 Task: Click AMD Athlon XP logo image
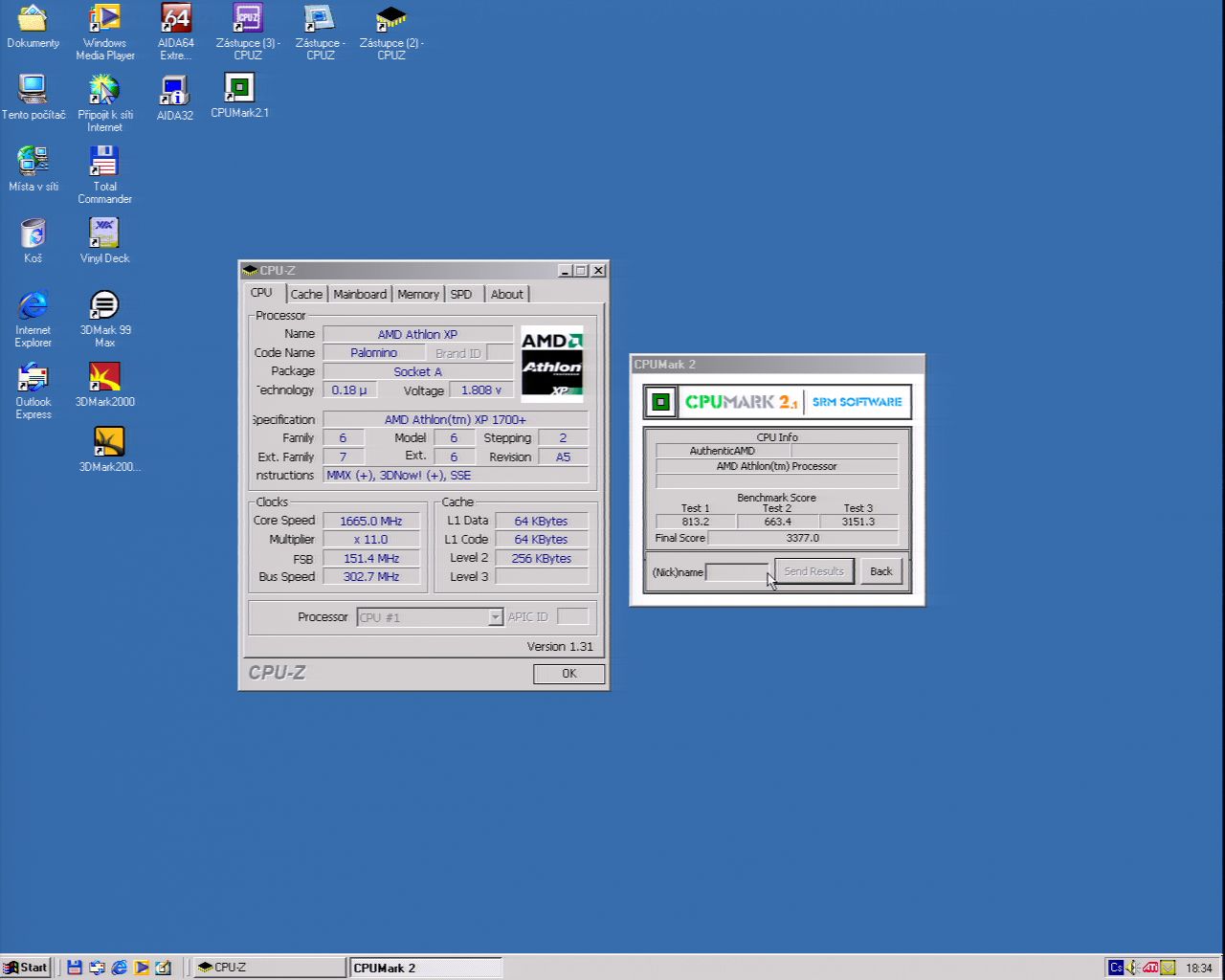click(552, 364)
